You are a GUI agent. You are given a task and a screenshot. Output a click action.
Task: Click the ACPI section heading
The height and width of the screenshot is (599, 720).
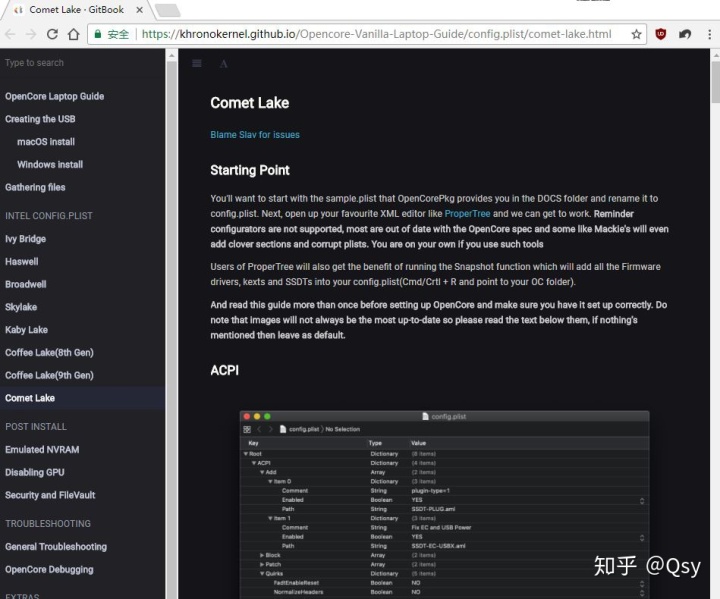tap(225, 370)
